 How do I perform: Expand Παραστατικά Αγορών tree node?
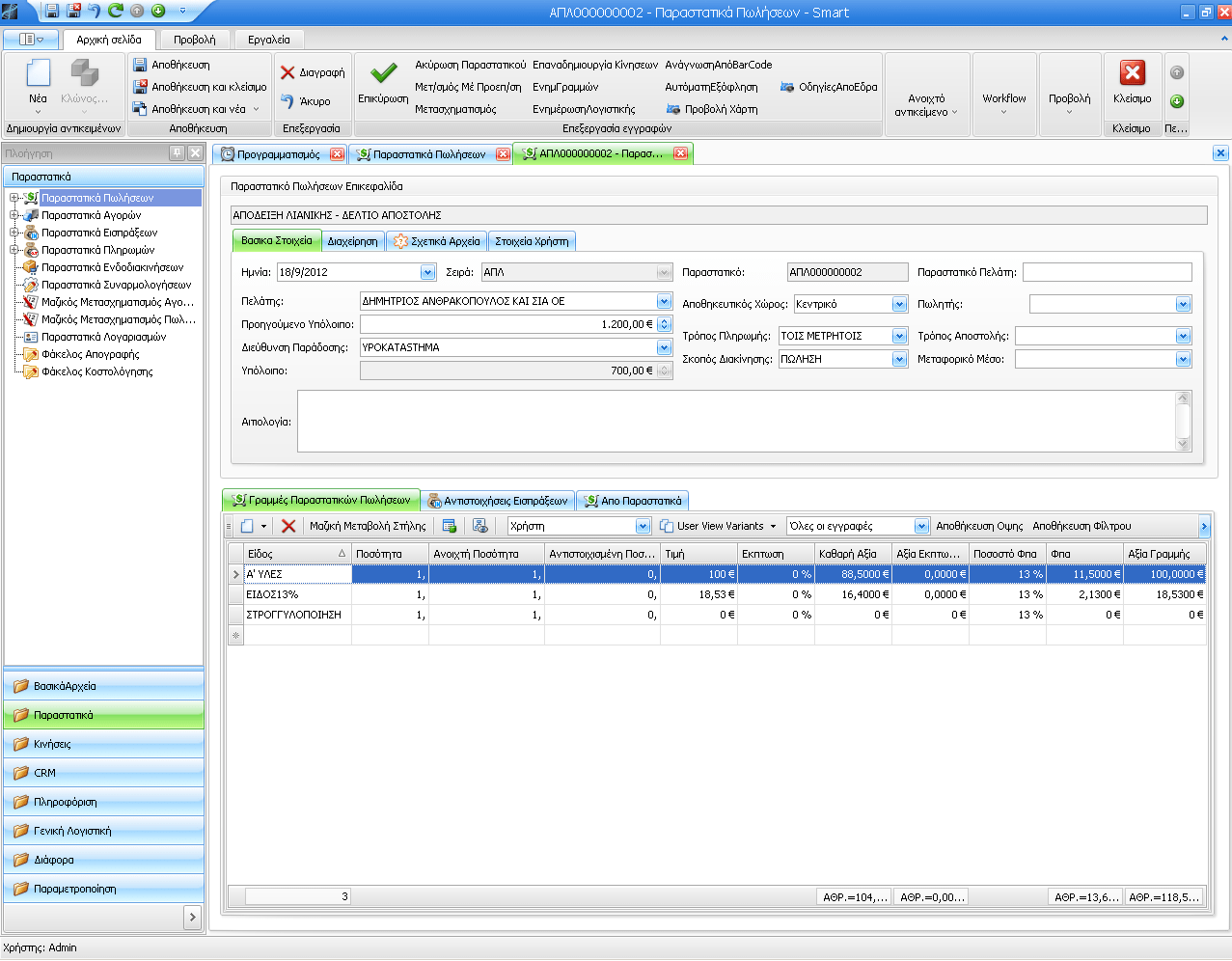[14, 215]
